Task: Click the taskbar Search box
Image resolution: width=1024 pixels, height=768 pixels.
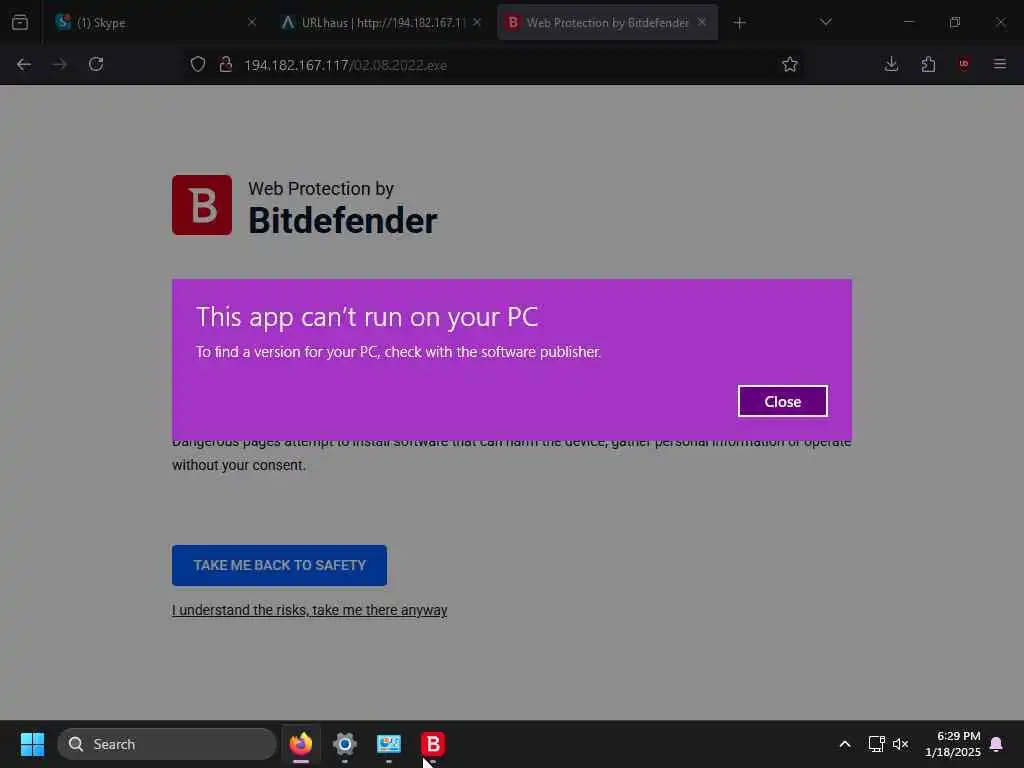Action: click(x=167, y=744)
